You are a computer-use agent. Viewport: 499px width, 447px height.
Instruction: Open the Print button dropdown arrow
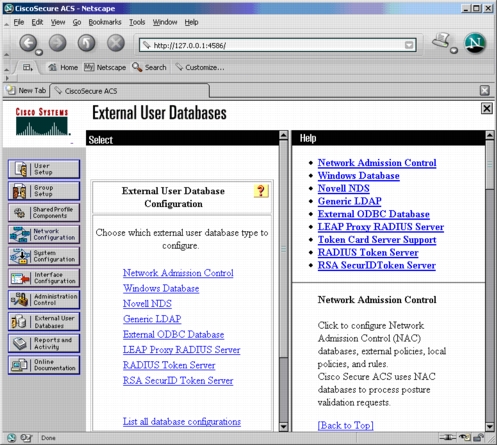pos(454,50)
